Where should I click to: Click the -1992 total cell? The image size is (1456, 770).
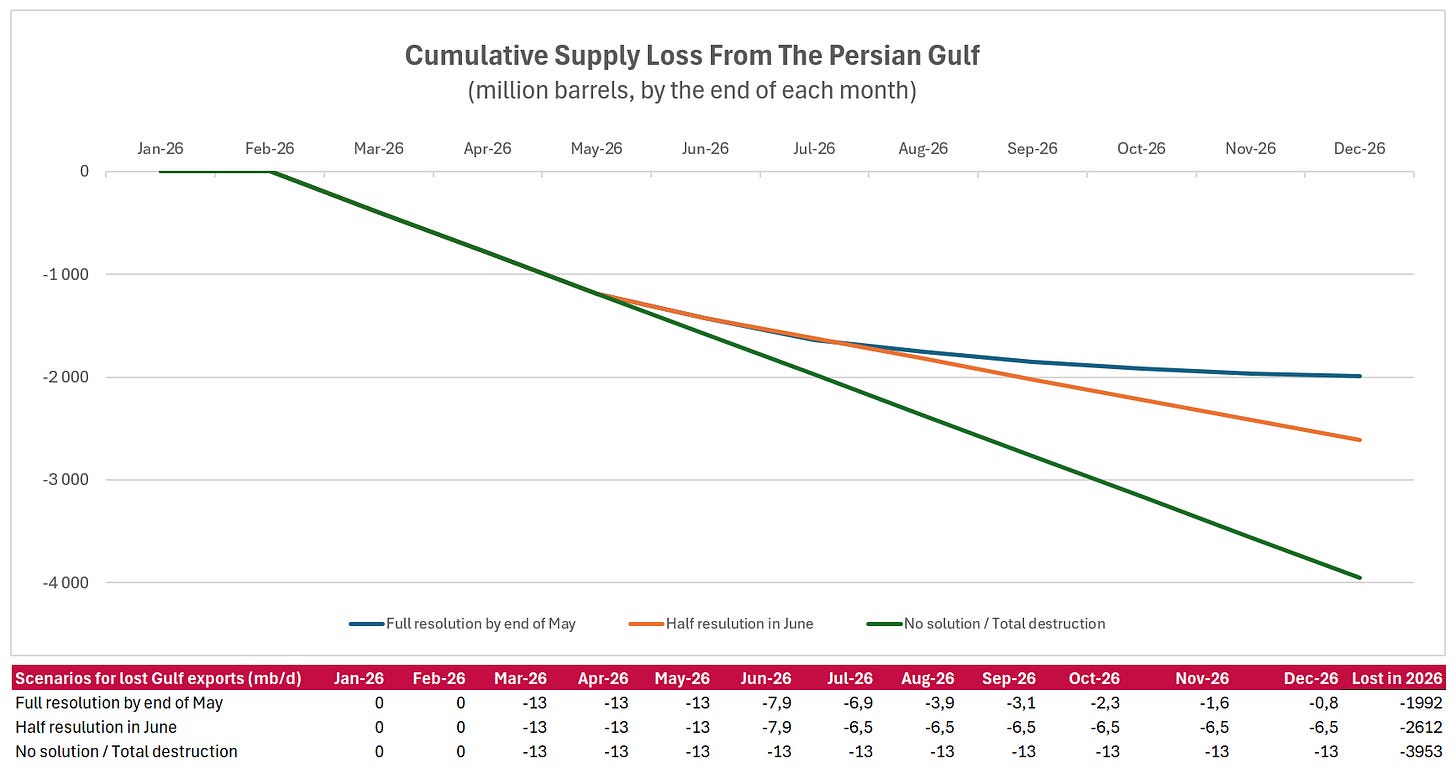pos(1423,703)
